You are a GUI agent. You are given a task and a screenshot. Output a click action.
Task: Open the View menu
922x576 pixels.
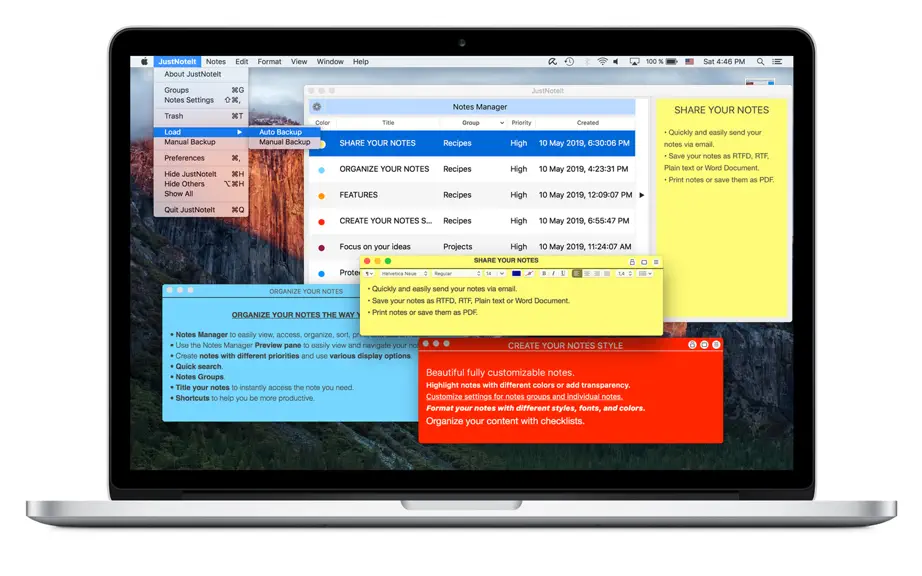(x=299, y=61)
